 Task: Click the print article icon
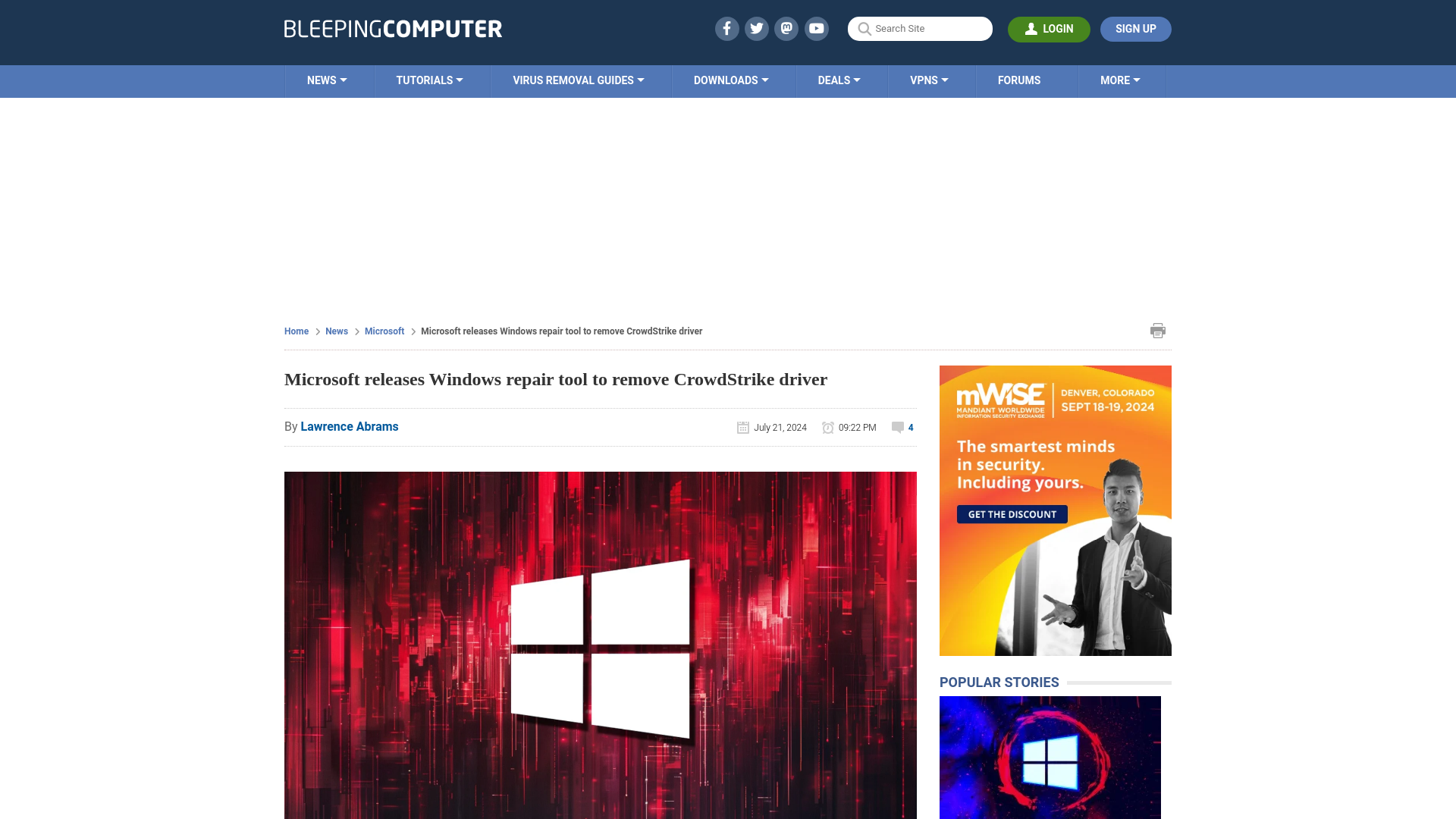(x=1158, y=329)
